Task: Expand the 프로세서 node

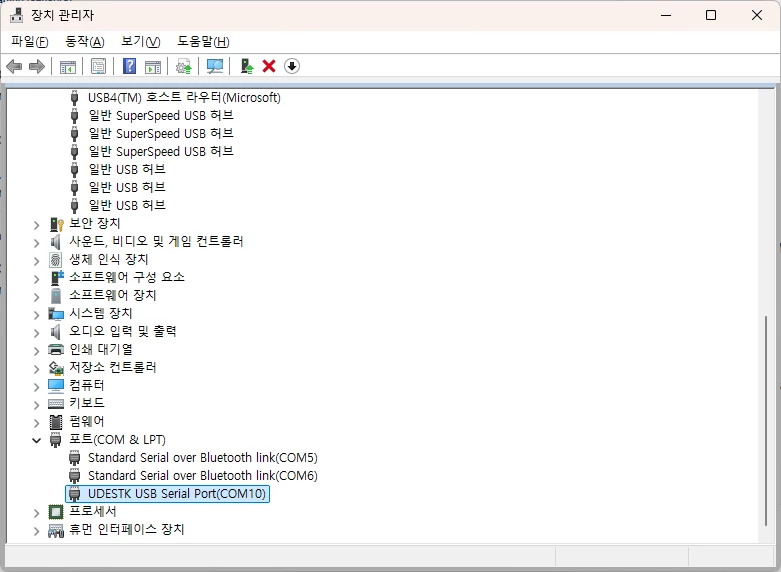Action: pyautogui.click(x=36, y=513)
